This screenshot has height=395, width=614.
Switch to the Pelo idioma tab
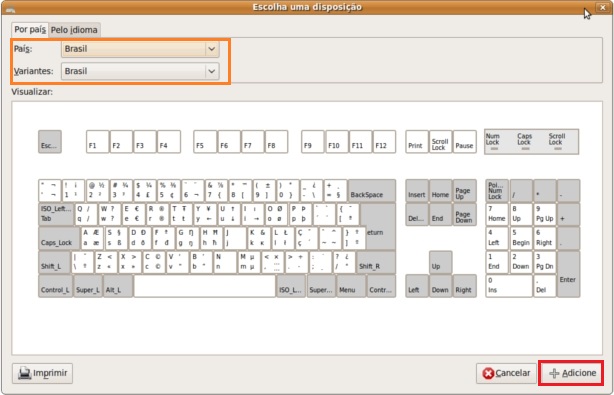point(74,30)
